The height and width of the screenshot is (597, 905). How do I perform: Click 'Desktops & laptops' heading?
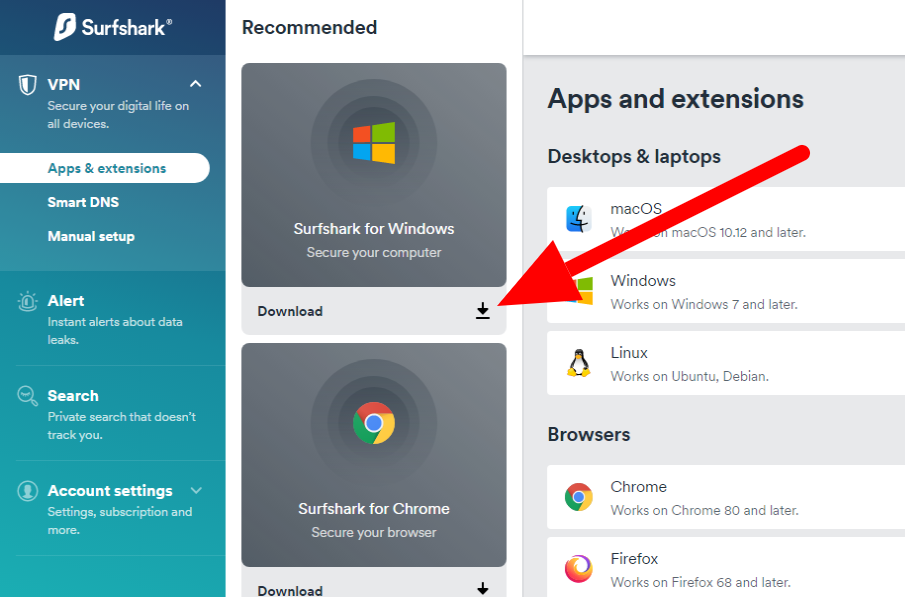click(634, 156)
